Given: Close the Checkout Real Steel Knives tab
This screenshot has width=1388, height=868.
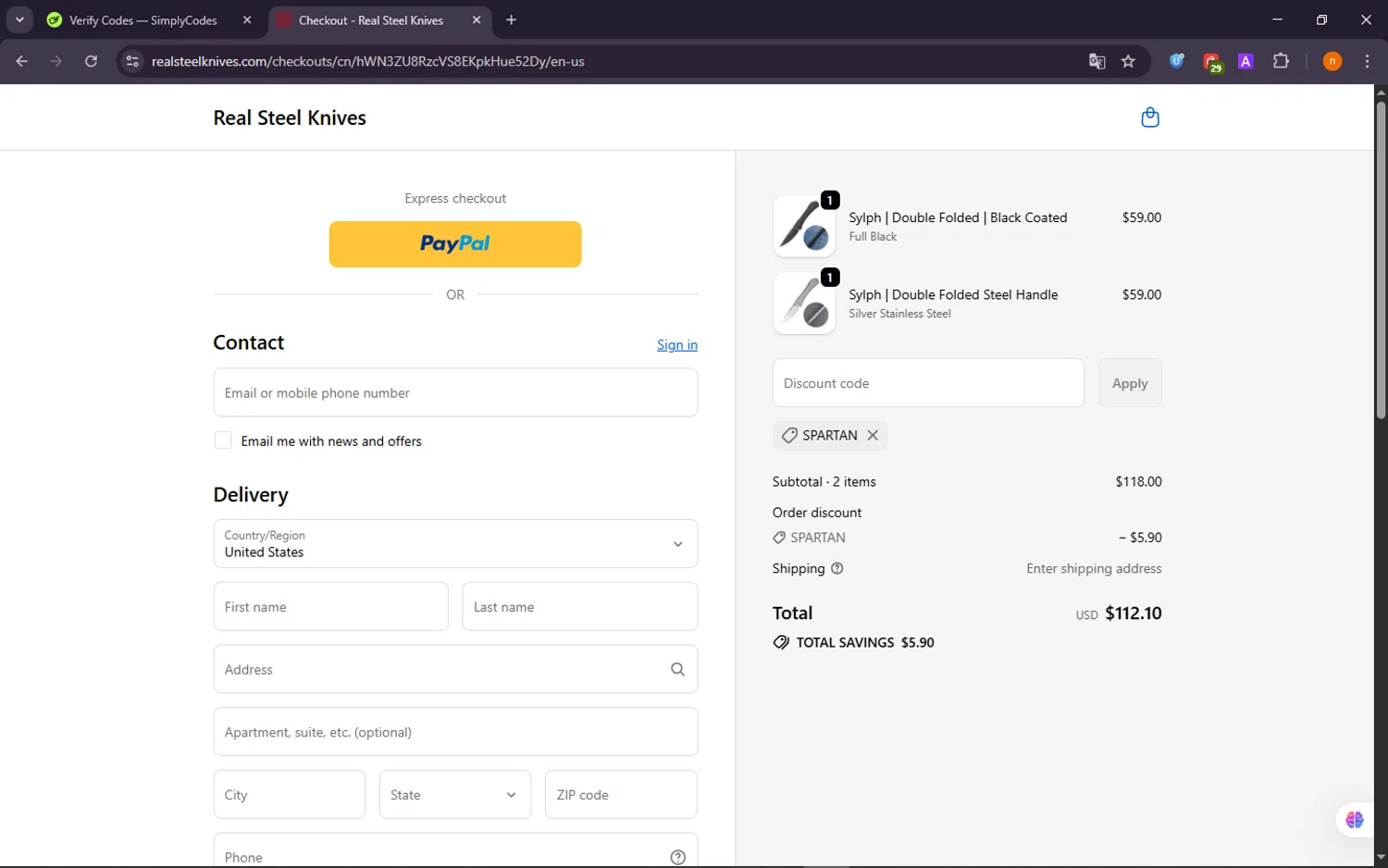Looking at the screenshot, I should coord(477,19).
